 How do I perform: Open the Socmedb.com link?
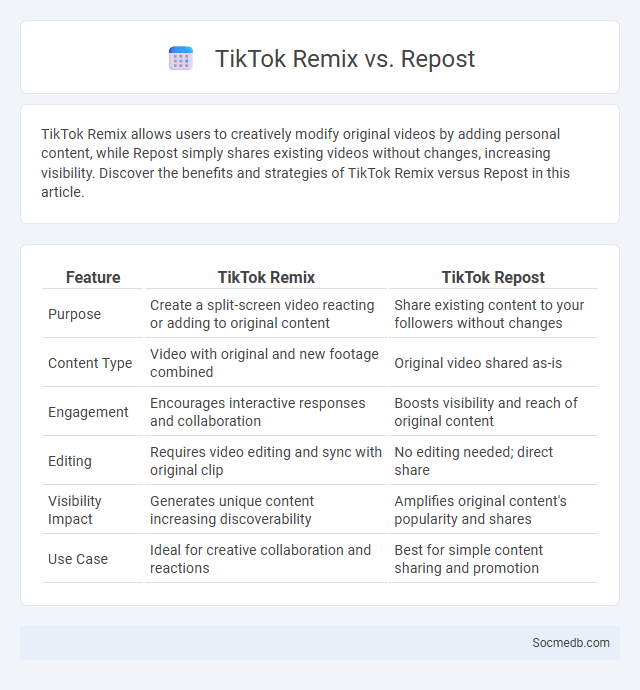[570, 642]
